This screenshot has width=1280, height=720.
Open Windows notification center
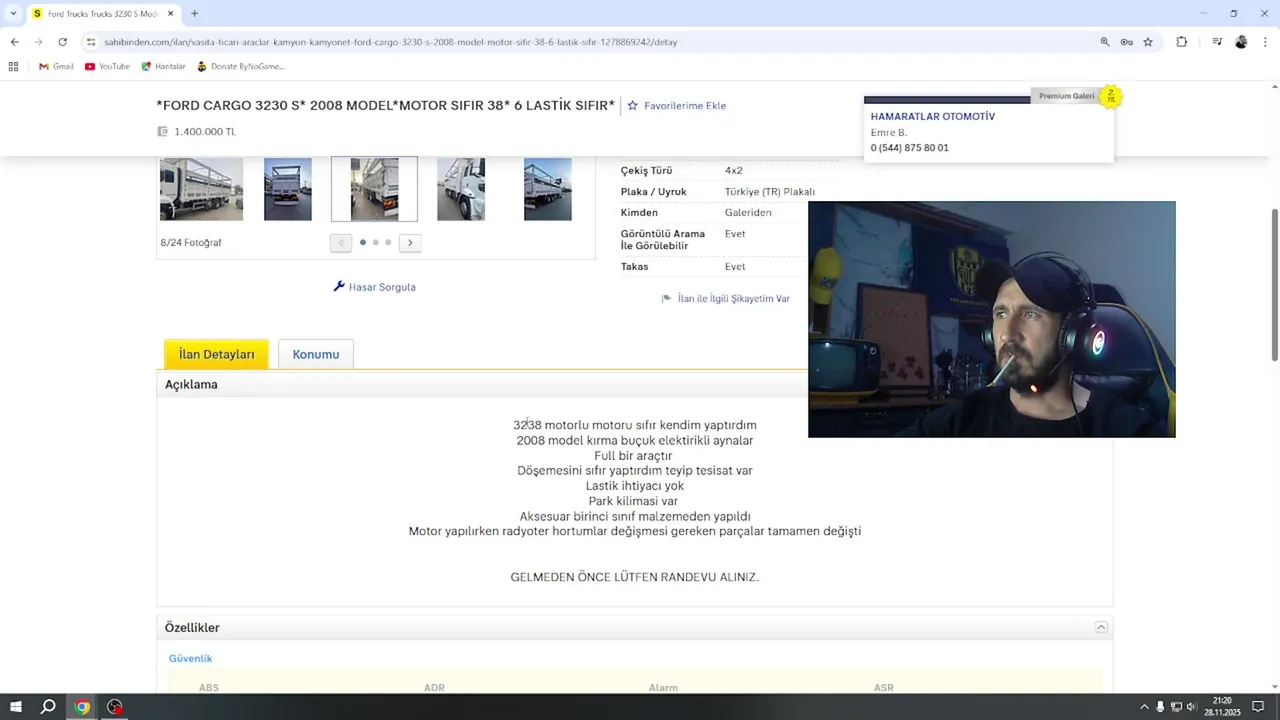tap(1258, 707)
